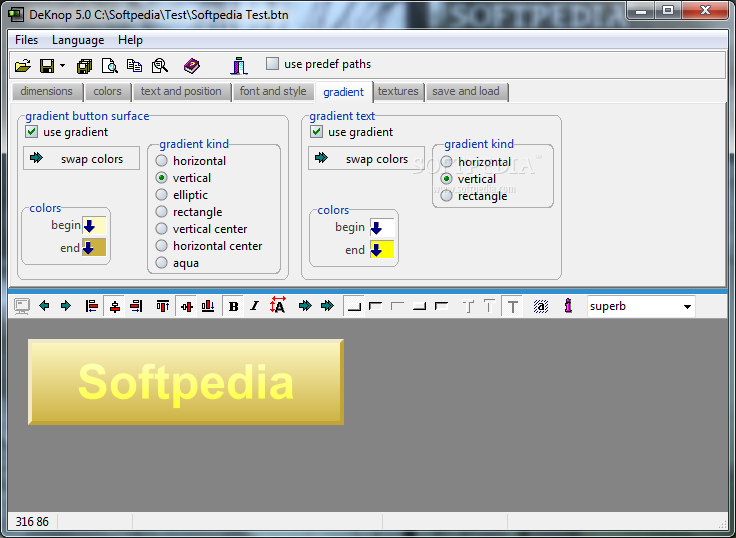Open the Help menu
The width and height of the screenshot is (736, 538).
click(x=130, y=40)
